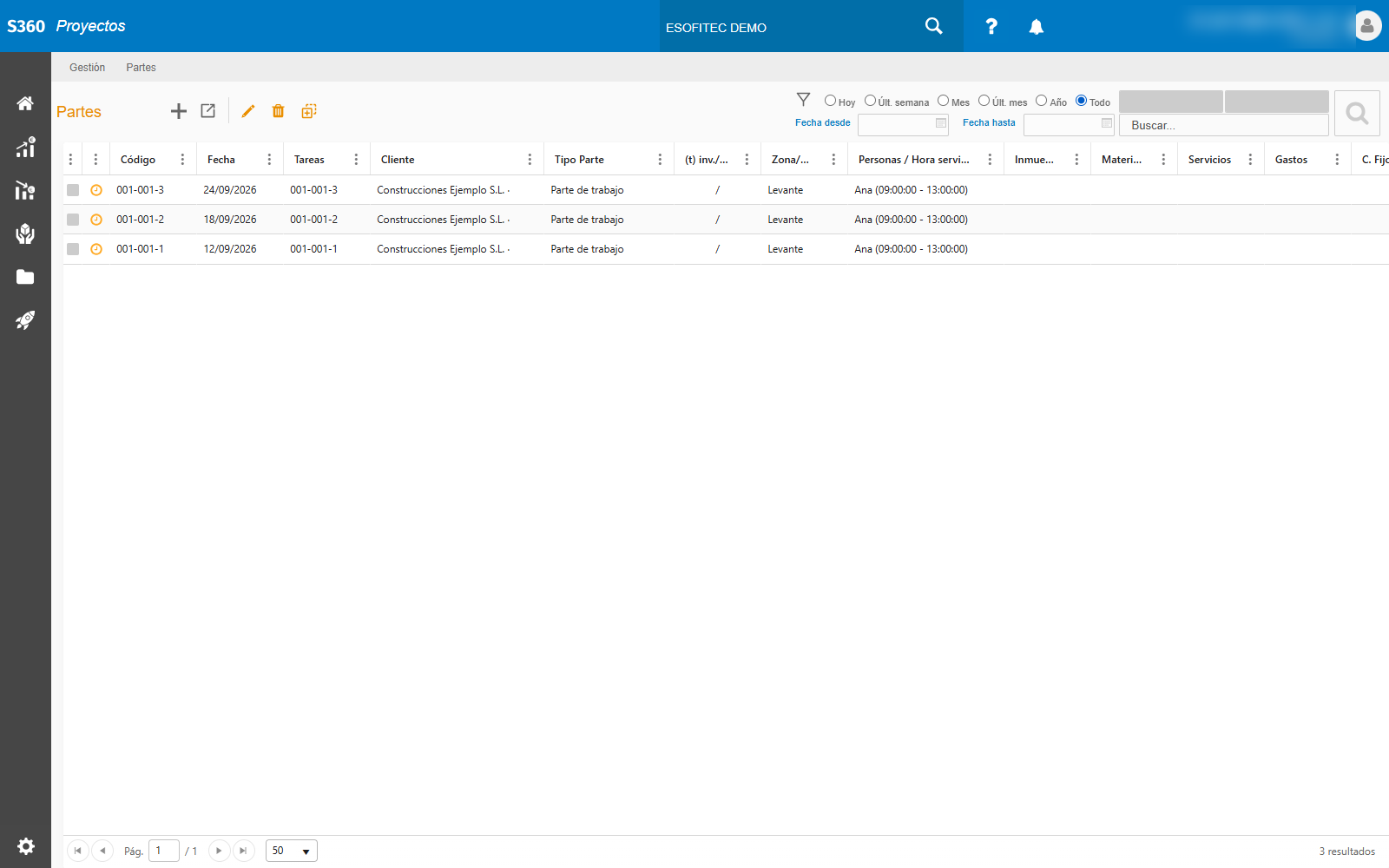Viewport: 1389px width, 868px height.
Task: Open settings gear at sidebar bottom
Action: coord(26,846)
